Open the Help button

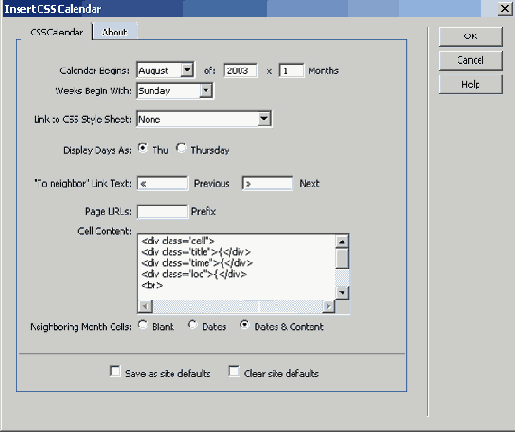[x=470, y=84]
